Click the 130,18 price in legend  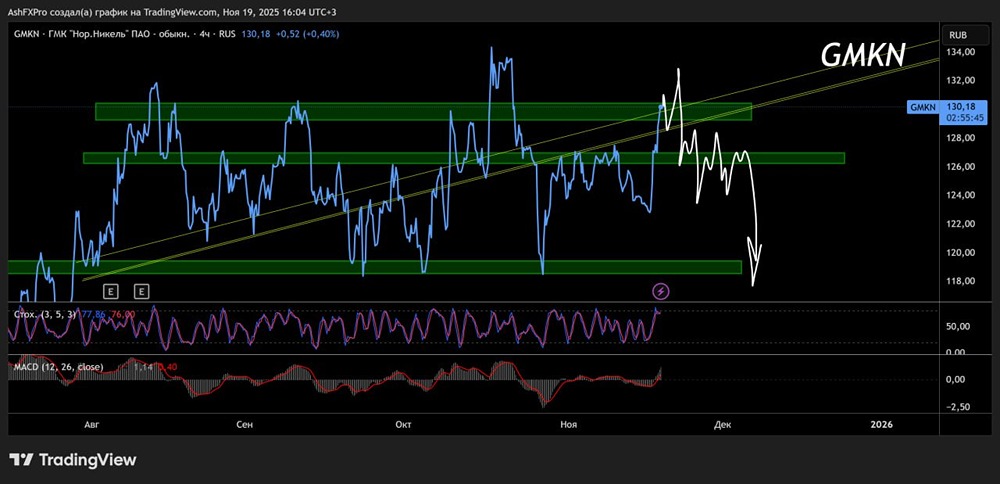tap(254, 34)
